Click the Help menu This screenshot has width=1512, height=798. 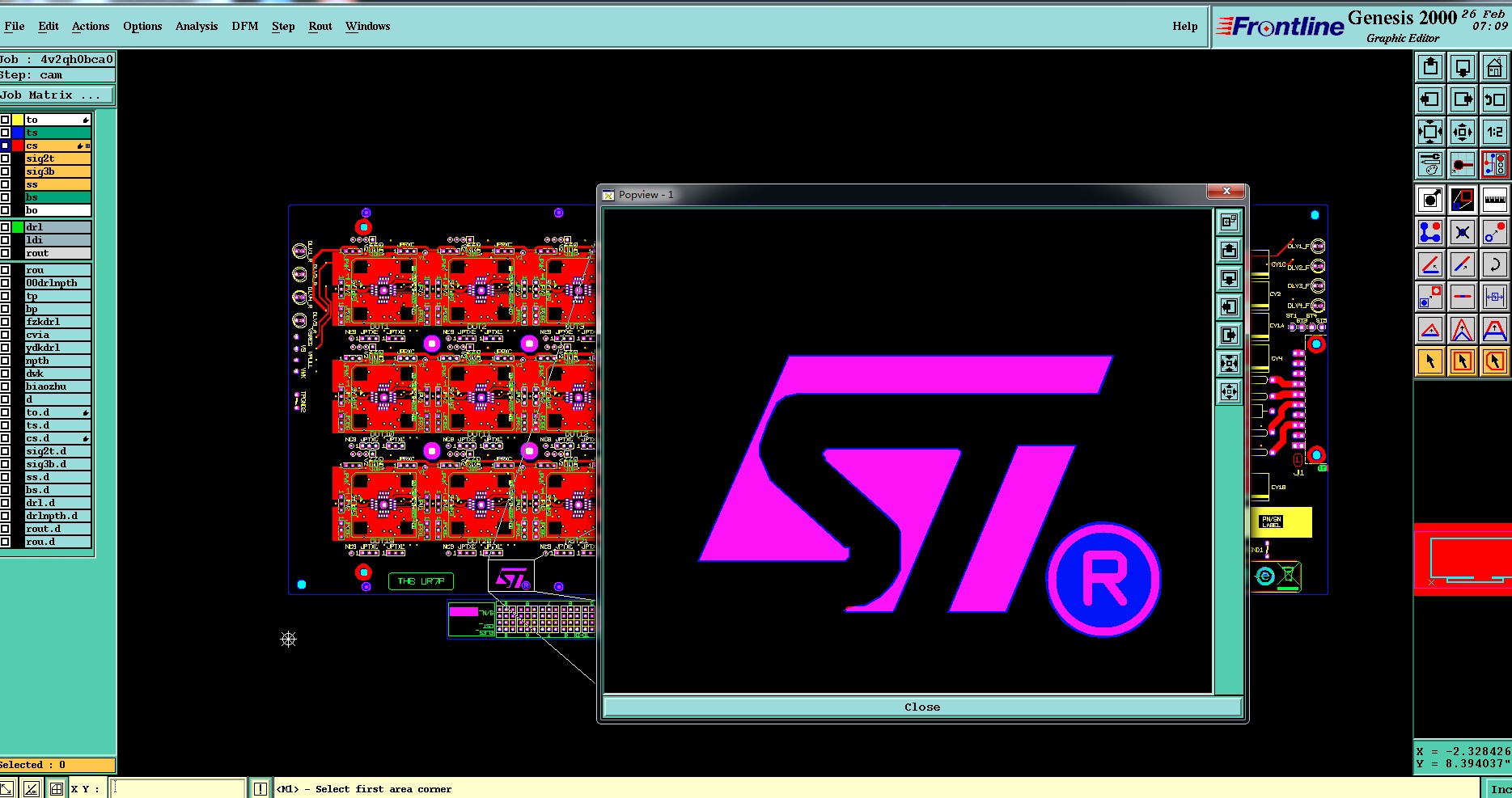click(x=1185, y=26)
